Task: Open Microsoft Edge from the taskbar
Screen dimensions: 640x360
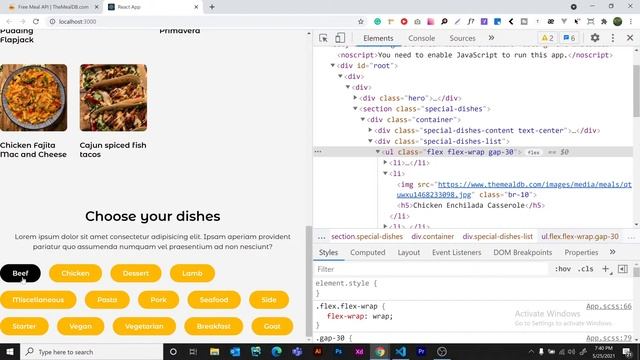Action: point(276,351)
